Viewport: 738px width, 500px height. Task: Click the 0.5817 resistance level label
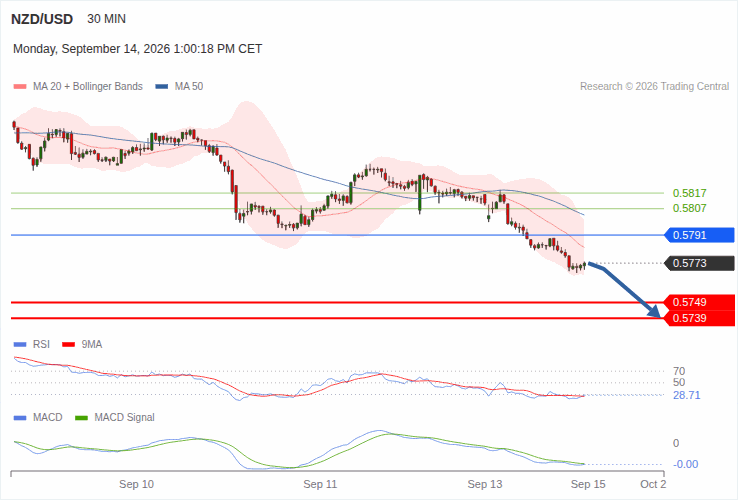[x=690, y=193]
